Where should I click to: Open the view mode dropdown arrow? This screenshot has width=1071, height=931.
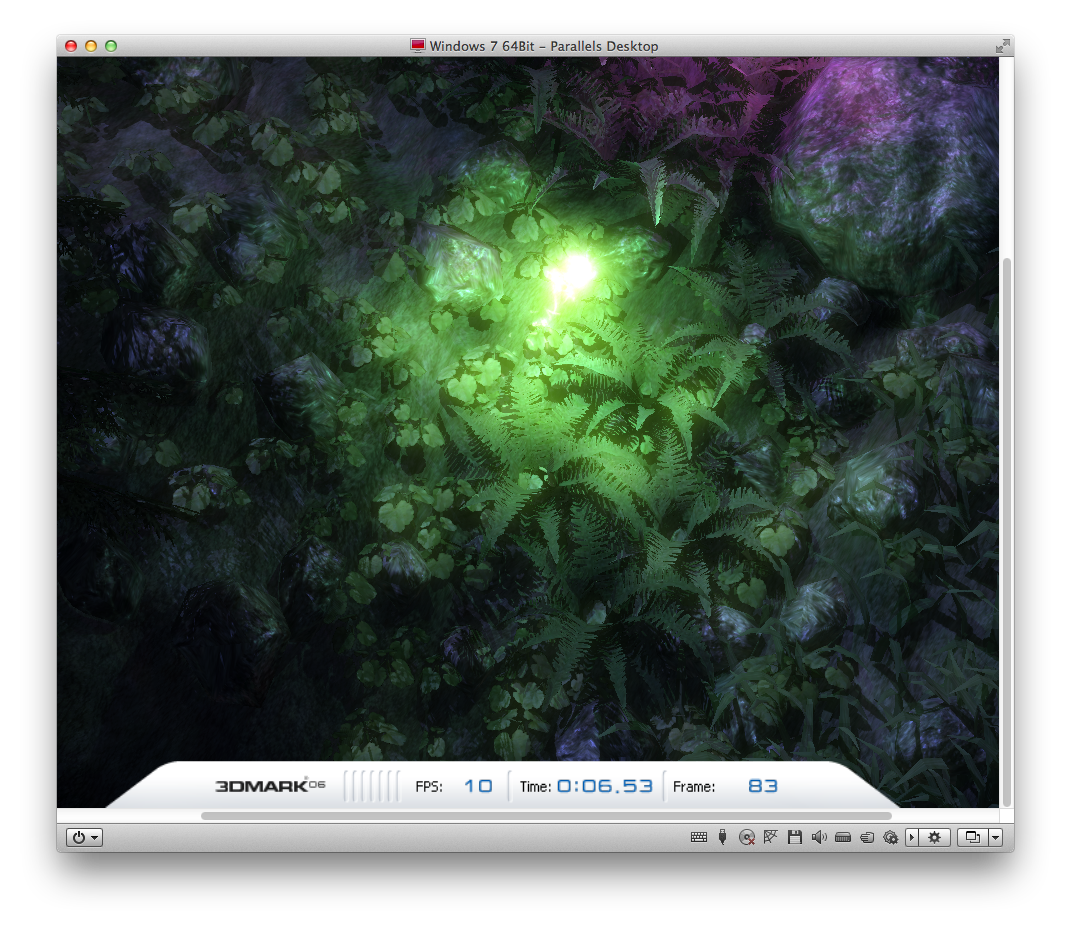click(x=995, y=837)
